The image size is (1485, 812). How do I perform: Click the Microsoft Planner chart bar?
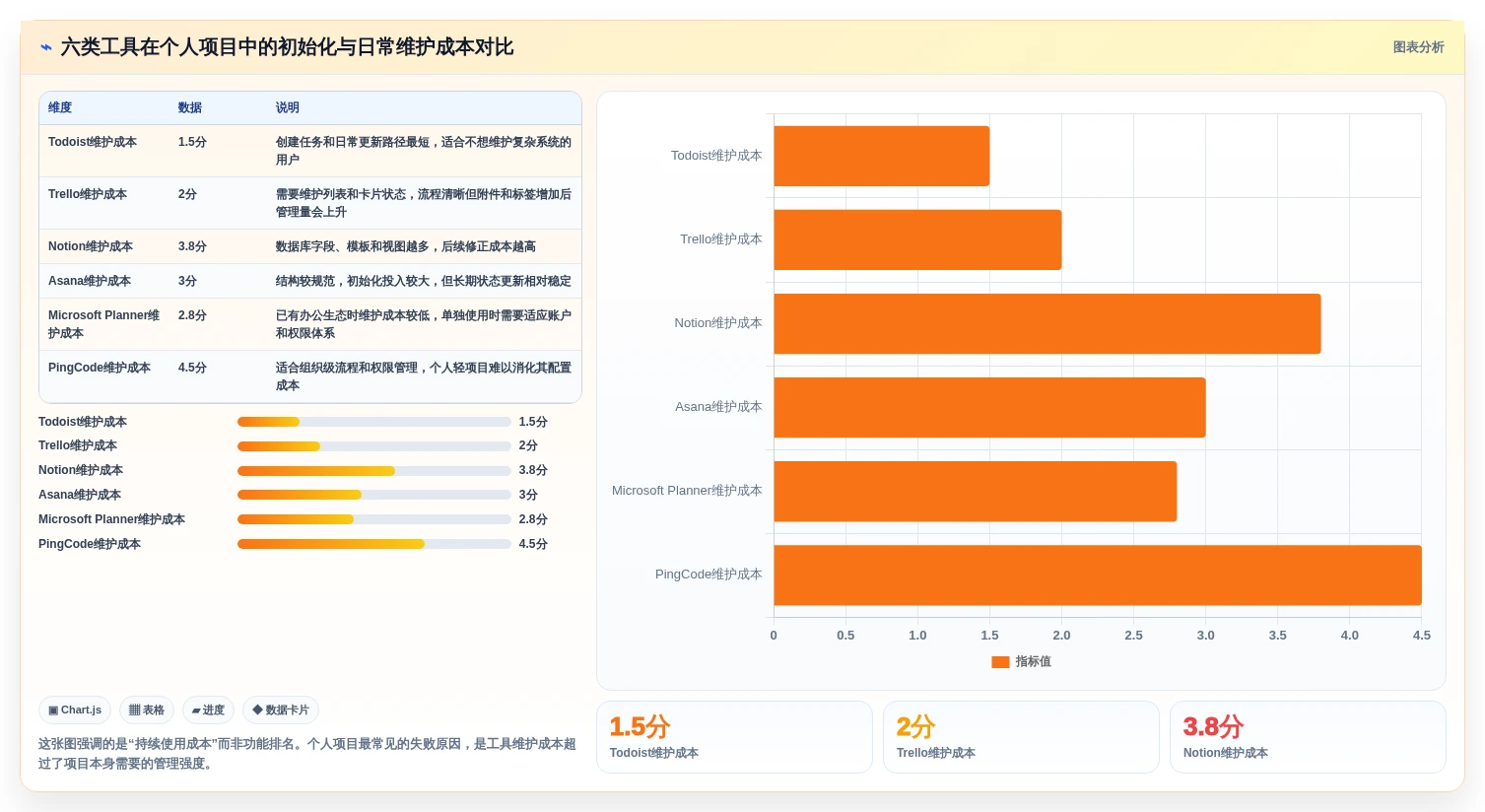[976, 491]
